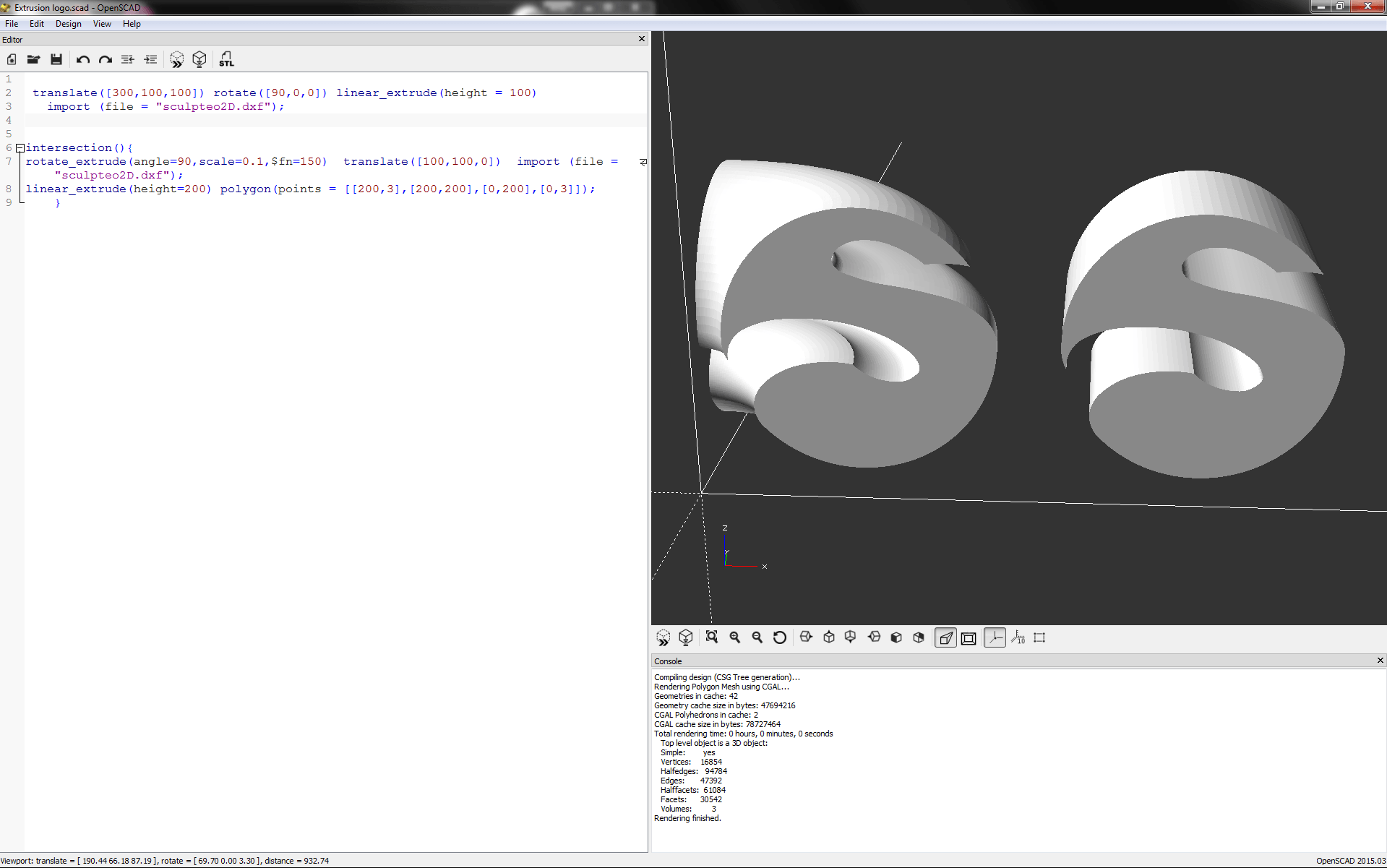Open the File menu
The width and height of the screenshot is (1387, 868).
(x=12, y=24)
